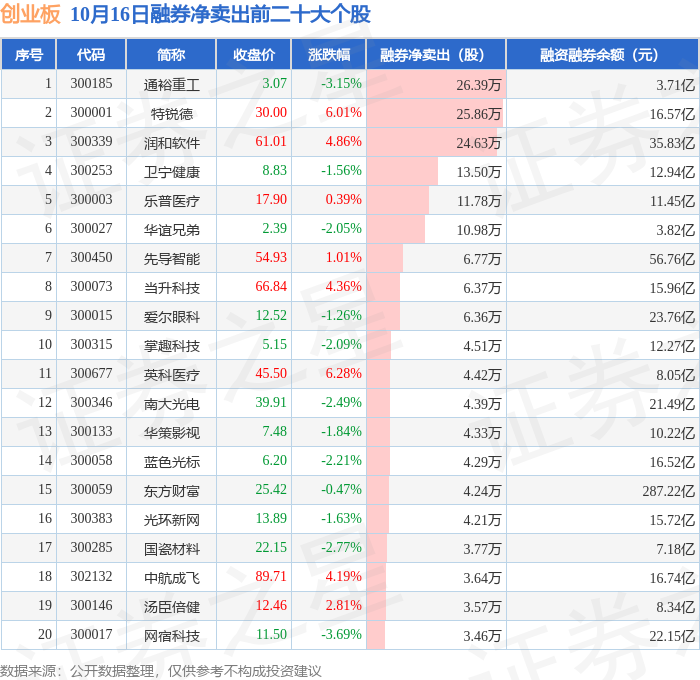Click net short sale 25.86万
This screenshot has height=680, width=700.
(479, 114)
